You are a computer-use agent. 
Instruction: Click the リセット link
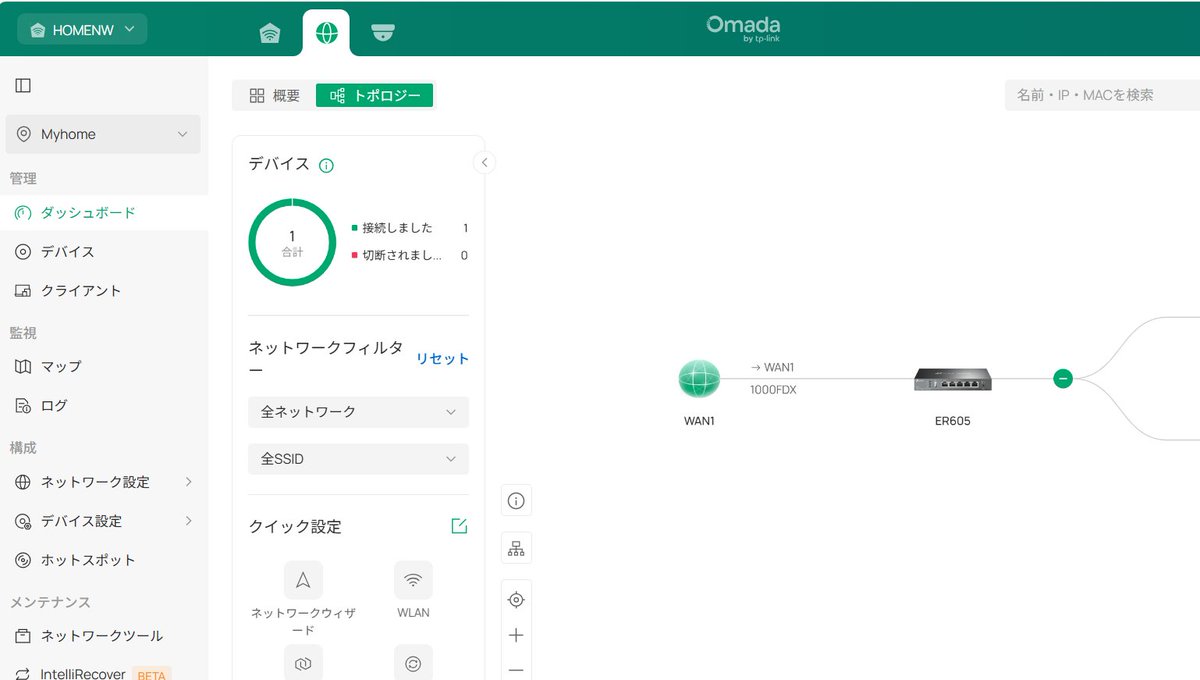tap(442, 359)
